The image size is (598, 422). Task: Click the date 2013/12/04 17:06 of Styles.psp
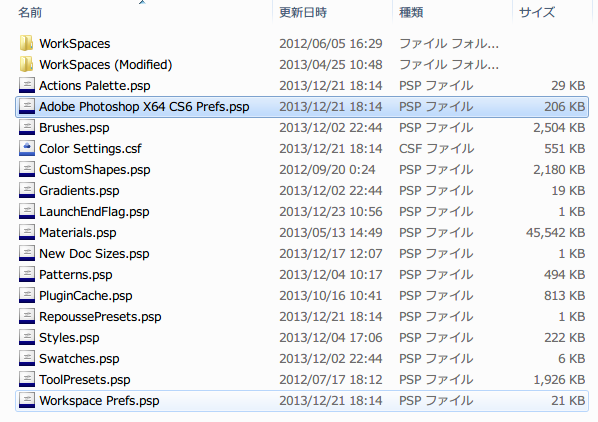coord(331,337)
